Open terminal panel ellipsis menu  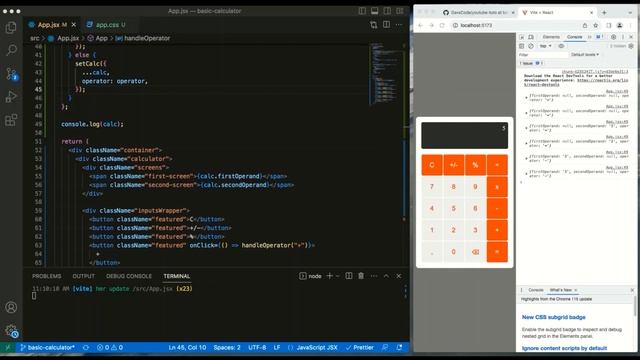click(x=373, y=276)
